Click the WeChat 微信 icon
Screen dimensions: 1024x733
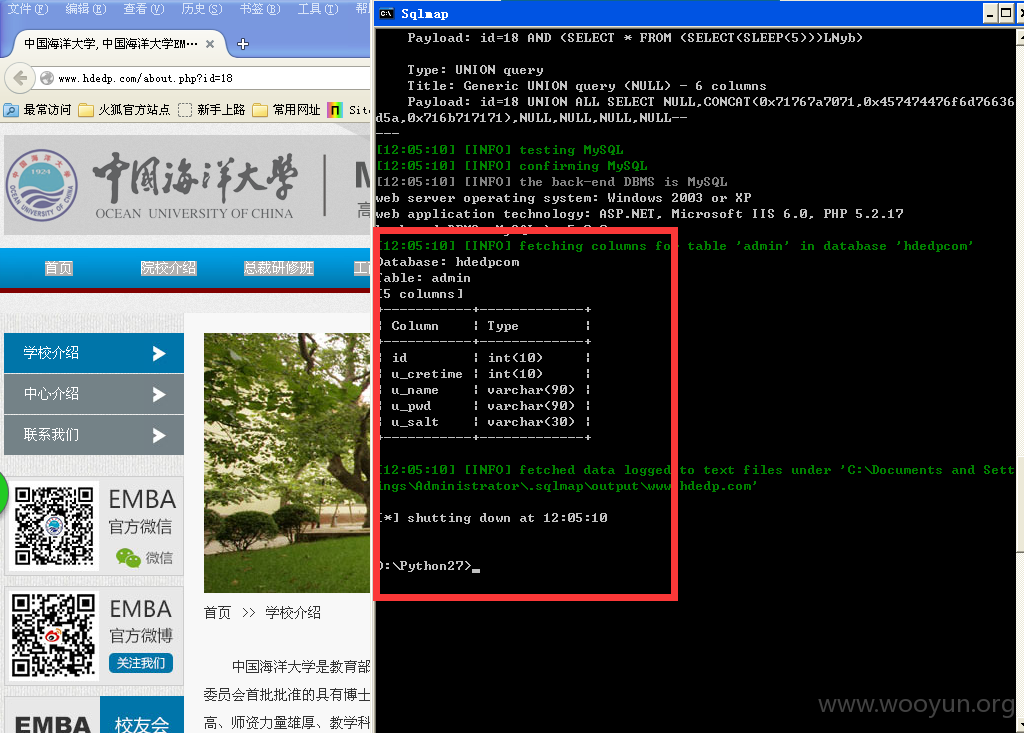pos(128,558)
